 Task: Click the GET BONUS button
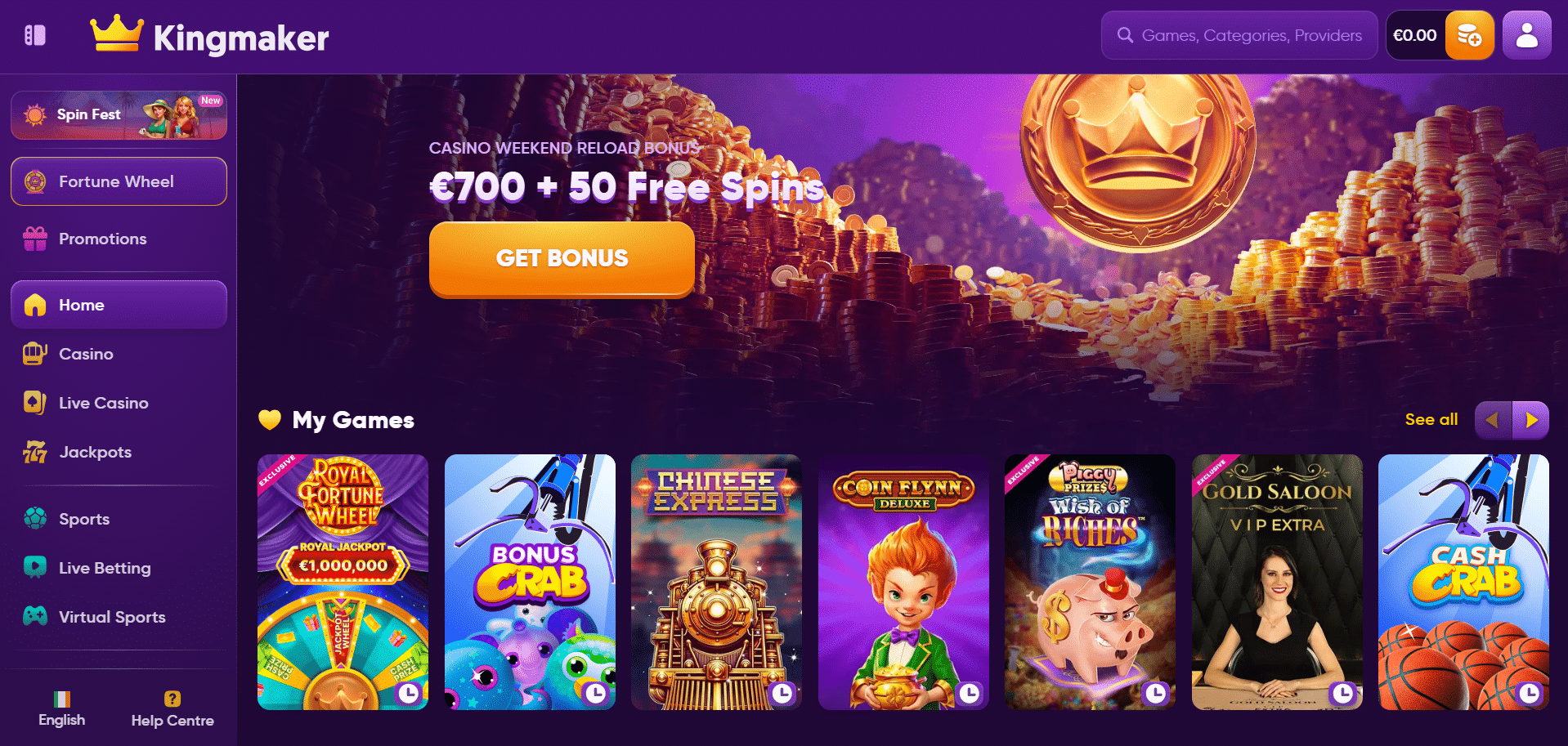click(x=562, y=258)
